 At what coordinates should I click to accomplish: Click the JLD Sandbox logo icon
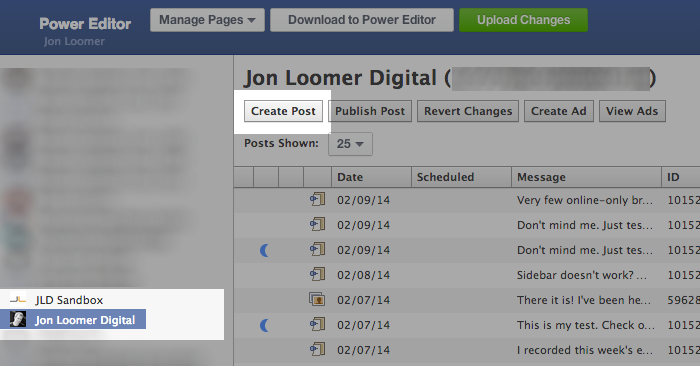tap(18, 299)
